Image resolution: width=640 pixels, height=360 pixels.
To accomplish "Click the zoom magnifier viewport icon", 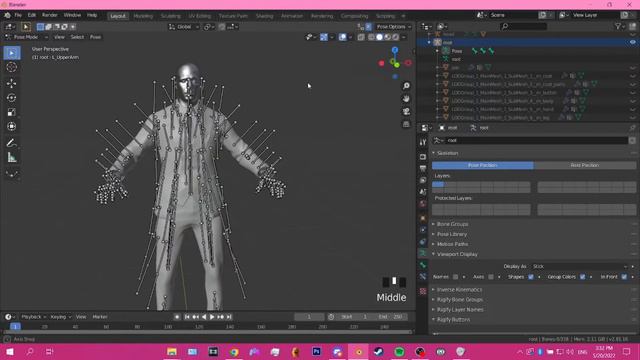I will point(406,86).
